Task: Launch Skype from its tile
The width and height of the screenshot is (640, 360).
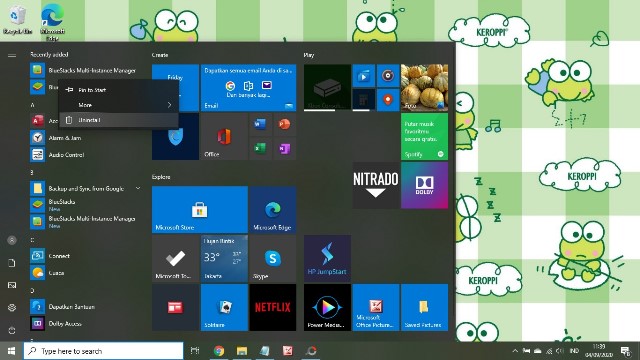Action: [x=273, y=258]
